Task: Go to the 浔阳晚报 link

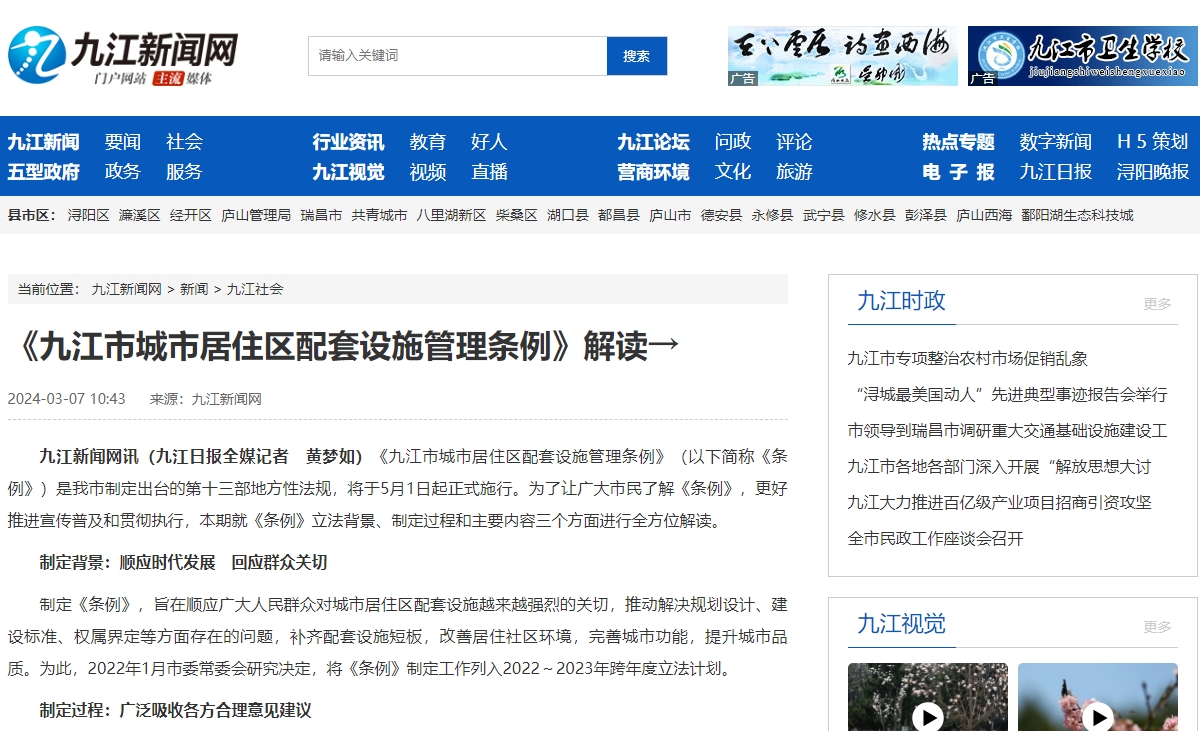Action: 1152,172
